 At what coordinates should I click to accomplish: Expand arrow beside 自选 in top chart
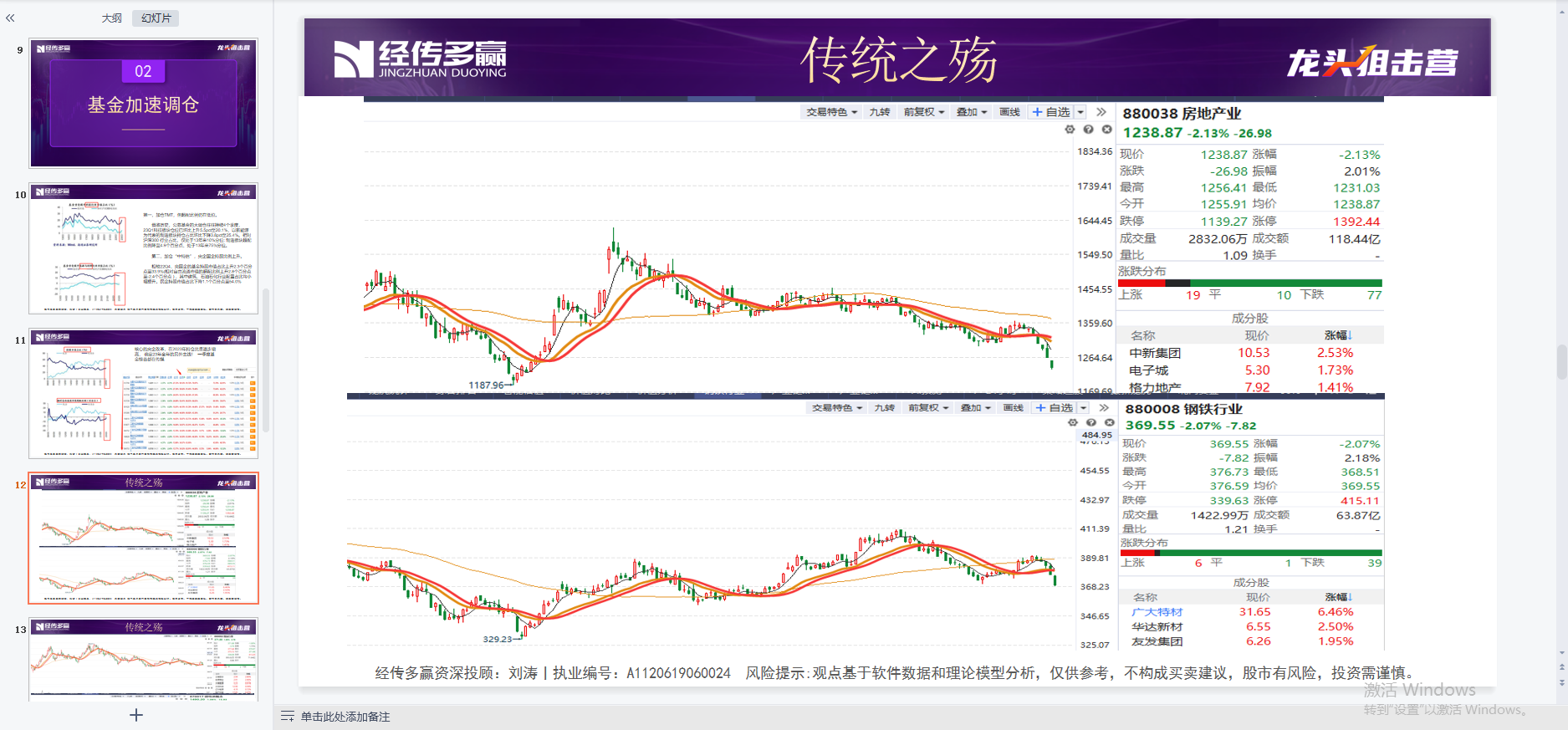click(1080, 112)
